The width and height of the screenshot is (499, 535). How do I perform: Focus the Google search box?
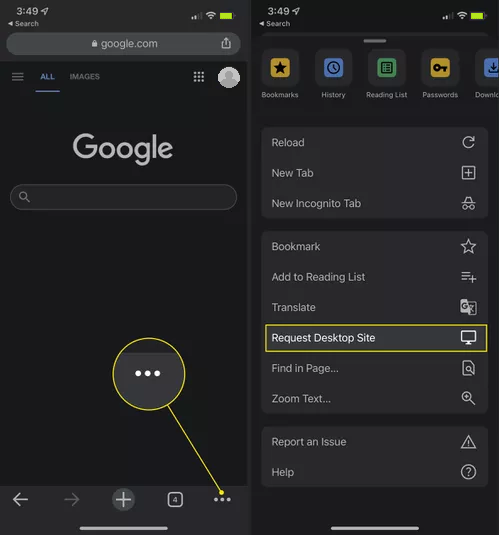coord(124,197)
